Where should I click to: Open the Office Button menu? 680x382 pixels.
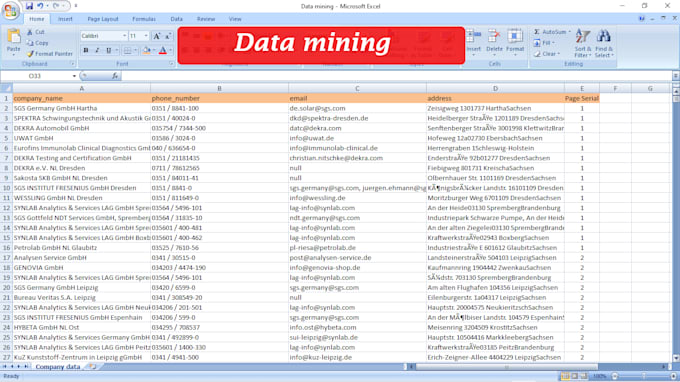pyautogui.click(x=10, y=10)
